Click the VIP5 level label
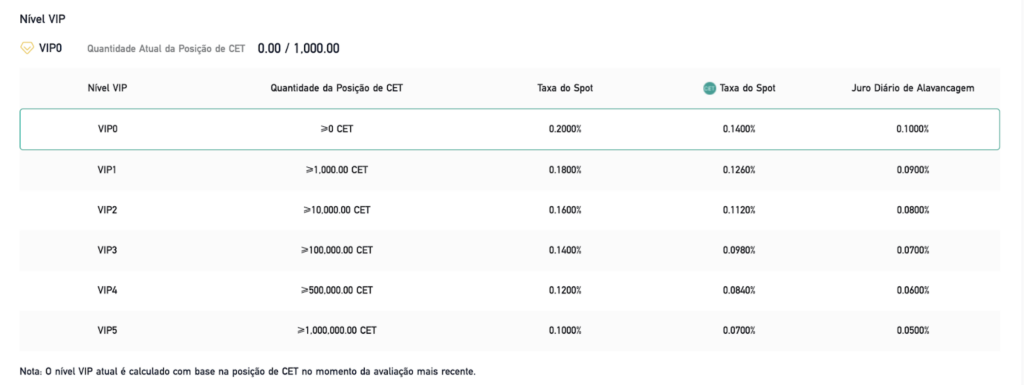The height and width of the screenshot is (385, 1024). pyautogui.click(x=107, y=330)
